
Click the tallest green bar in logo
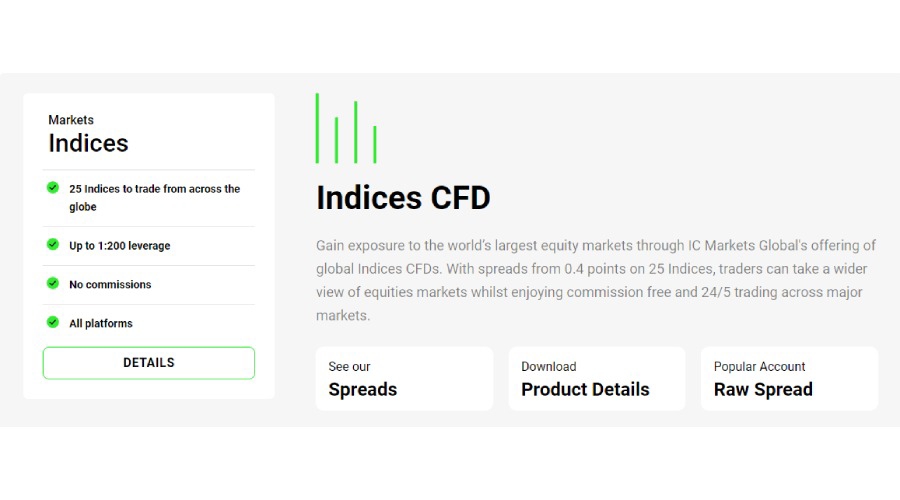[x=317, y=128]
